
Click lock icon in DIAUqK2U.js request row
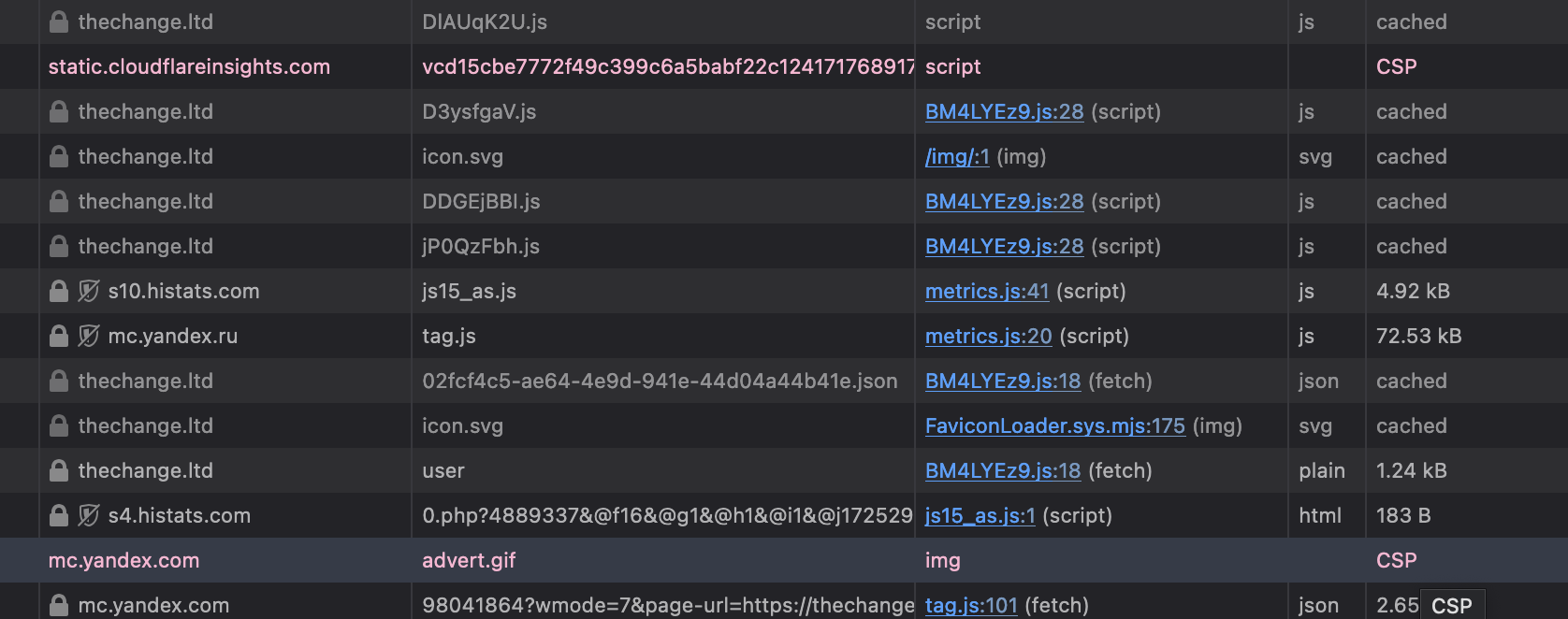pos(59,22)
